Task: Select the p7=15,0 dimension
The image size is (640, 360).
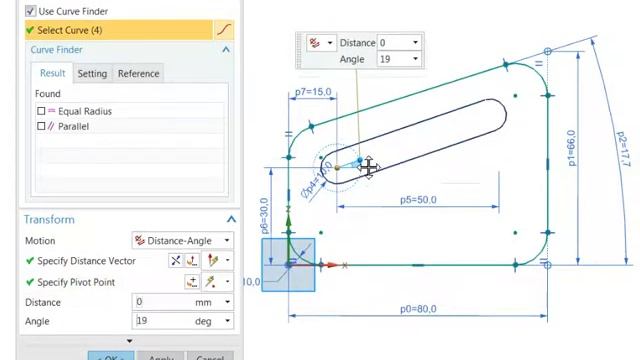Action: (313, 92)
